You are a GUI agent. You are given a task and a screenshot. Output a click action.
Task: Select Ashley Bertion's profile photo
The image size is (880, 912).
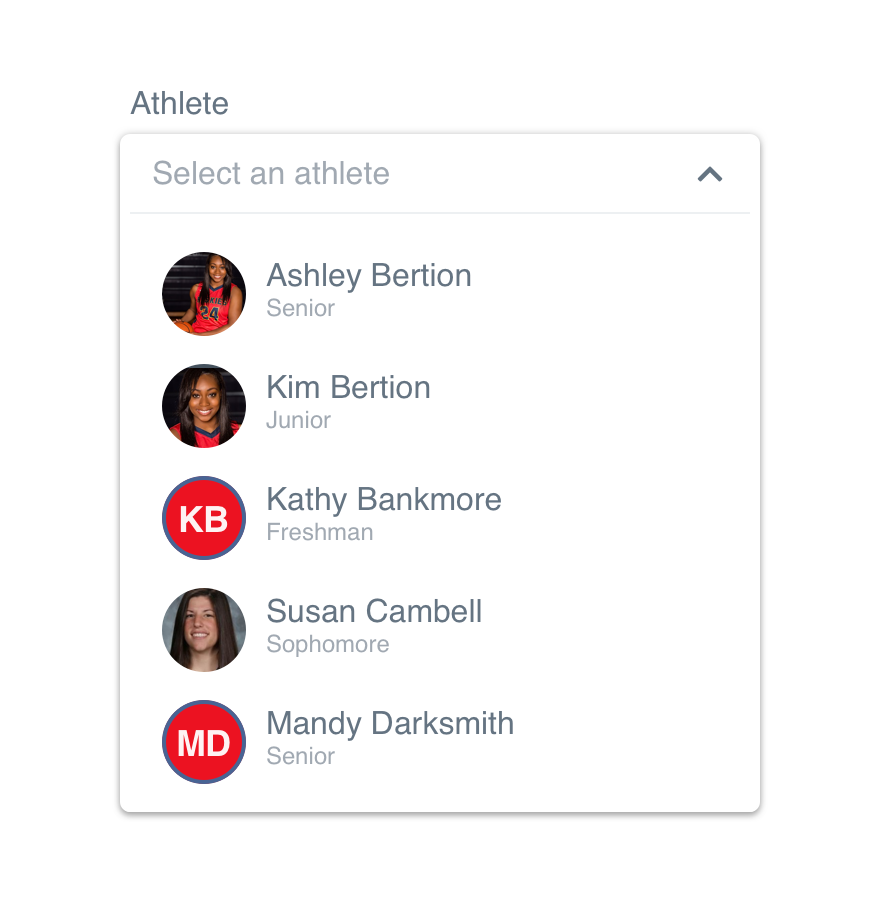pyautogui.click(x=204, y=294)
